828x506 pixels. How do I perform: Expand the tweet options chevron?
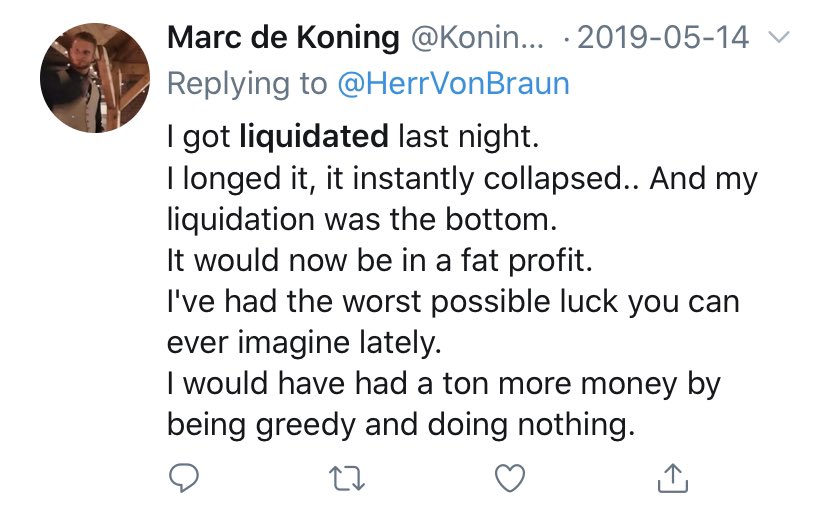(778, 37)
